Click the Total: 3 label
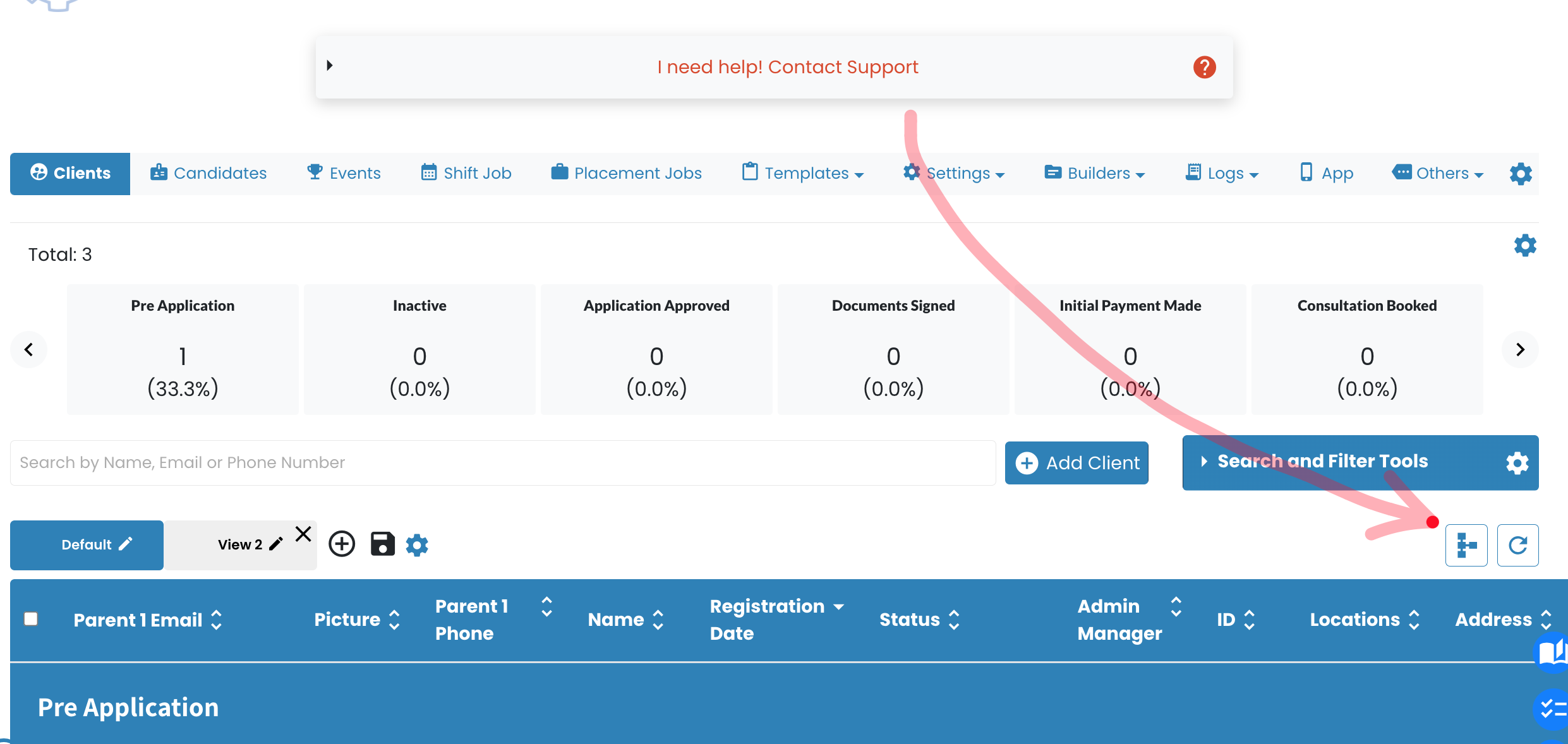The width and height of the screenshot is (1568, 744). point(60,255)
